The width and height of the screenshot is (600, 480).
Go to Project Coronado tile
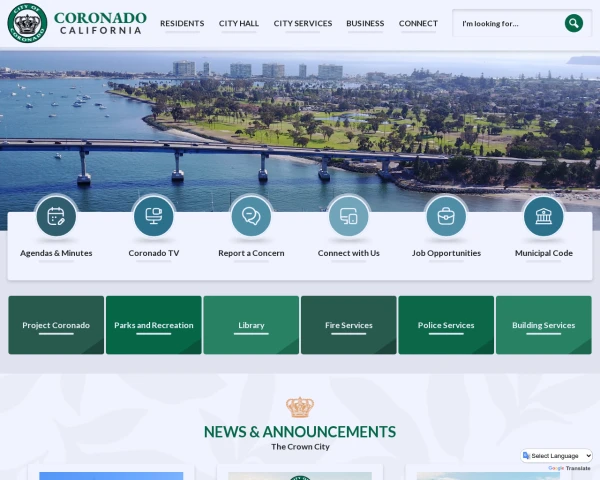56,325
